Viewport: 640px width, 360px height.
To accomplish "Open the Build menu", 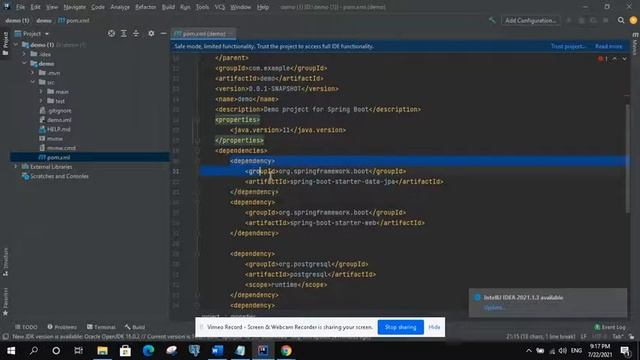I will tap(168, 7).
